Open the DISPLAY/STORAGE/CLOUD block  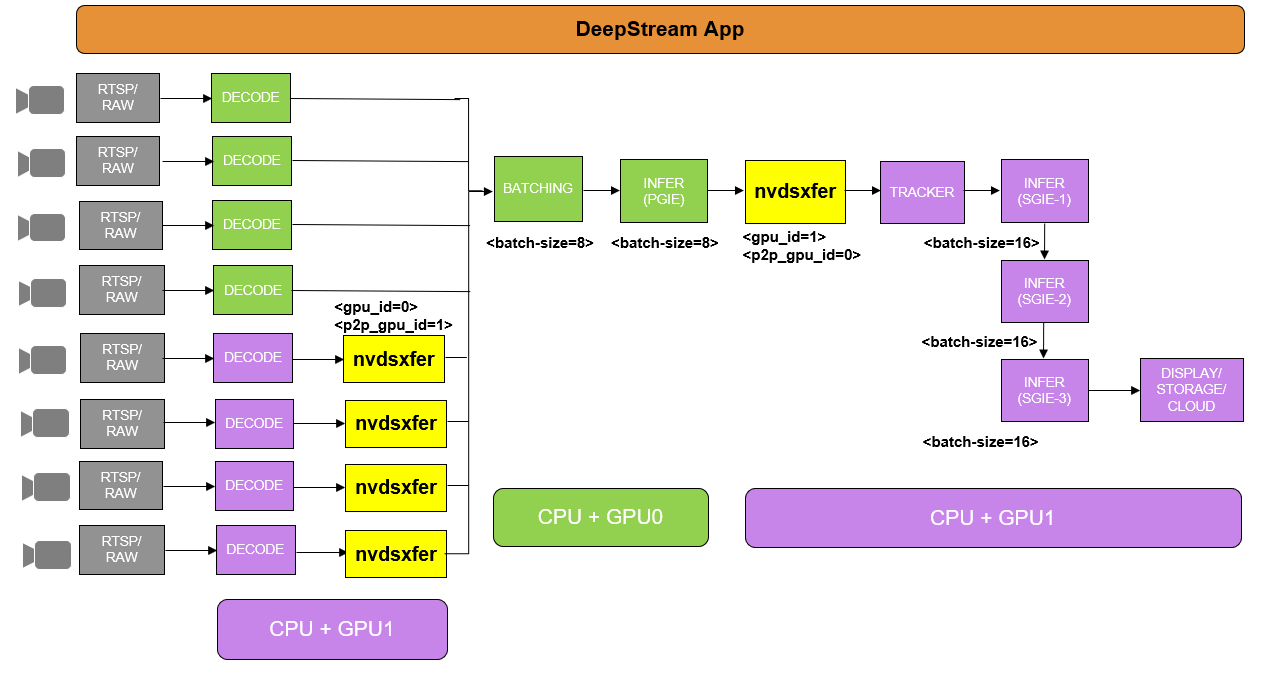(1191, 389)
